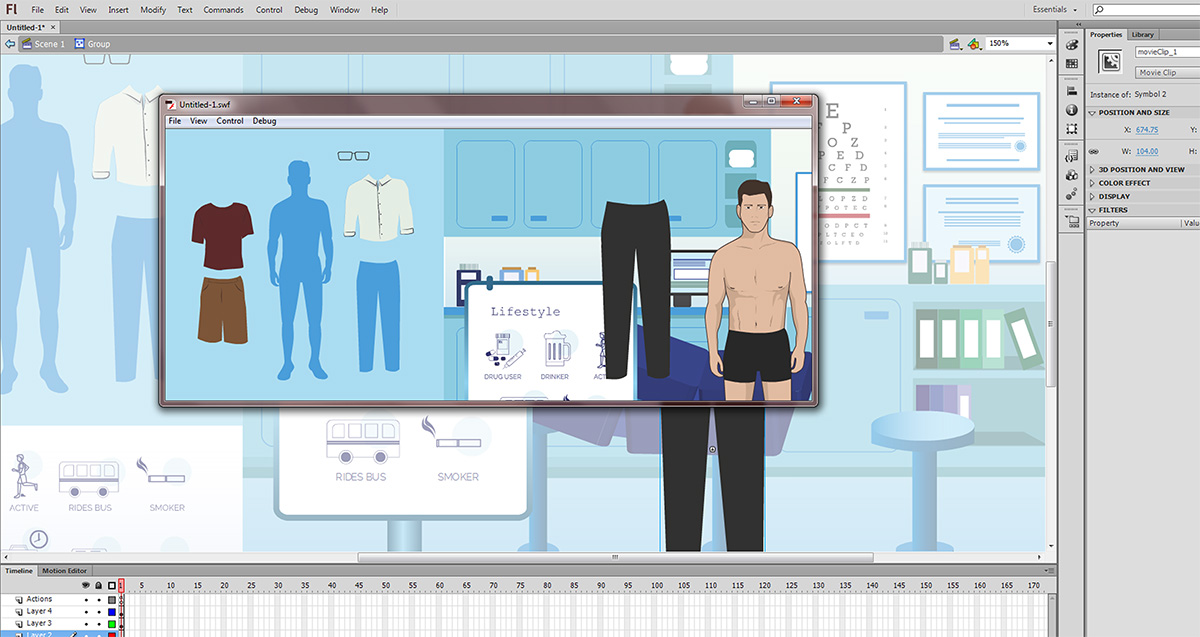Open the 150% zoom dropdown
This screenshot has height=637, width=1200.
(x=1050, y=44)
